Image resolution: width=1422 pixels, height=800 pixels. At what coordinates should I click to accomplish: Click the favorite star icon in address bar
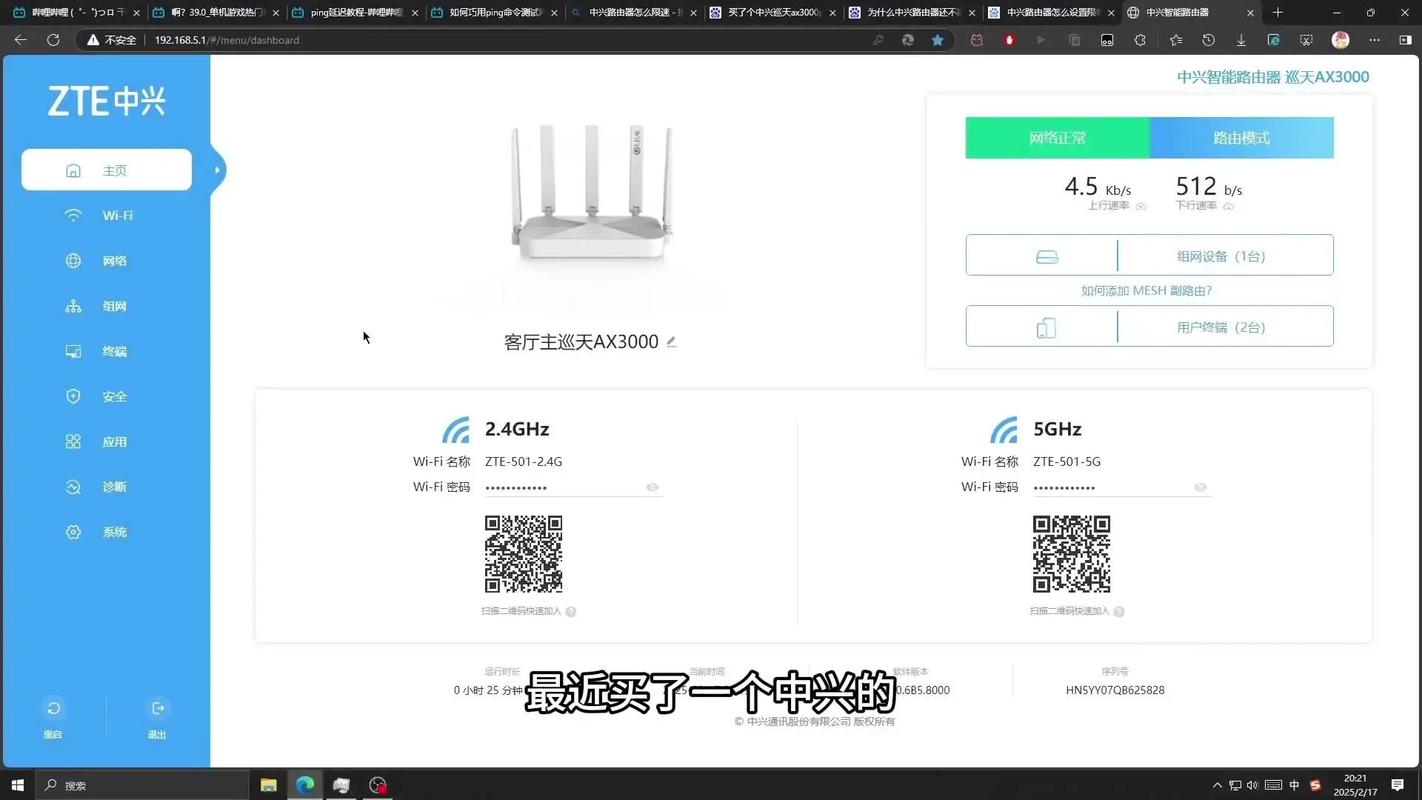pyautogui.click(x=937, y=40)
